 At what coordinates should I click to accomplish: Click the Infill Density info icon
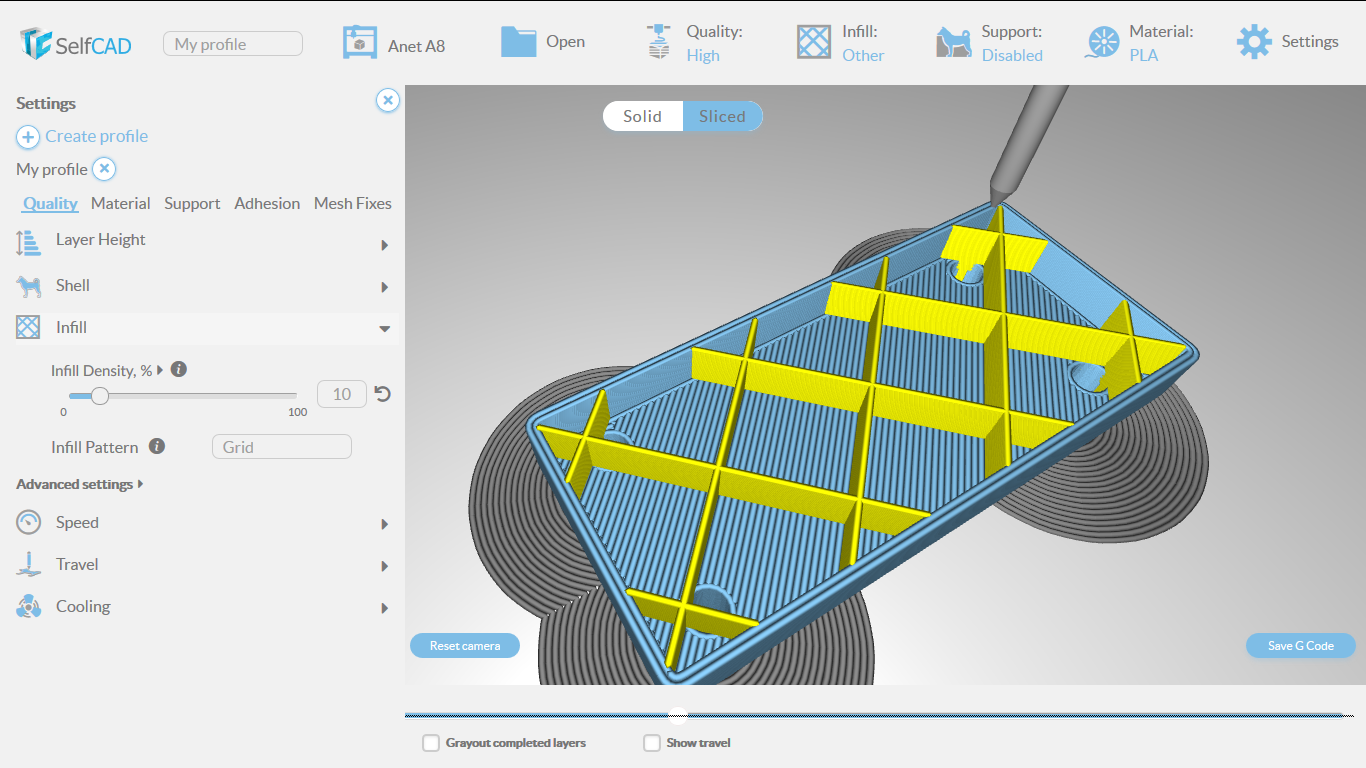coord(179,369)
